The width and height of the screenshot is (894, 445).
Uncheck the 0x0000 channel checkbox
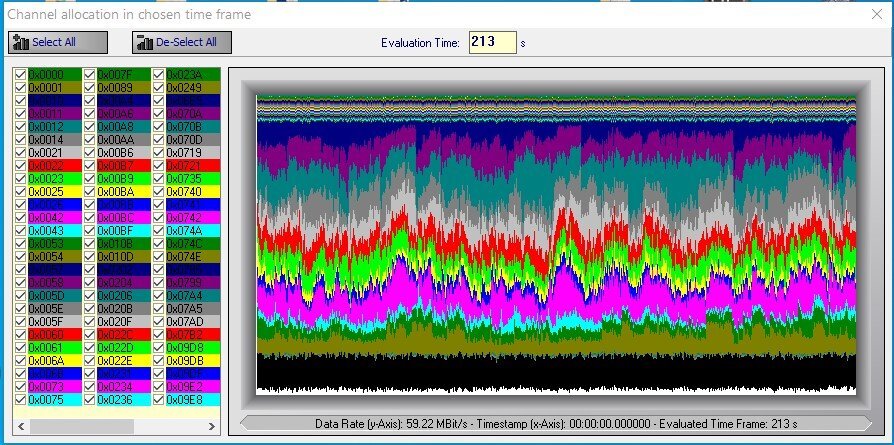21,75
